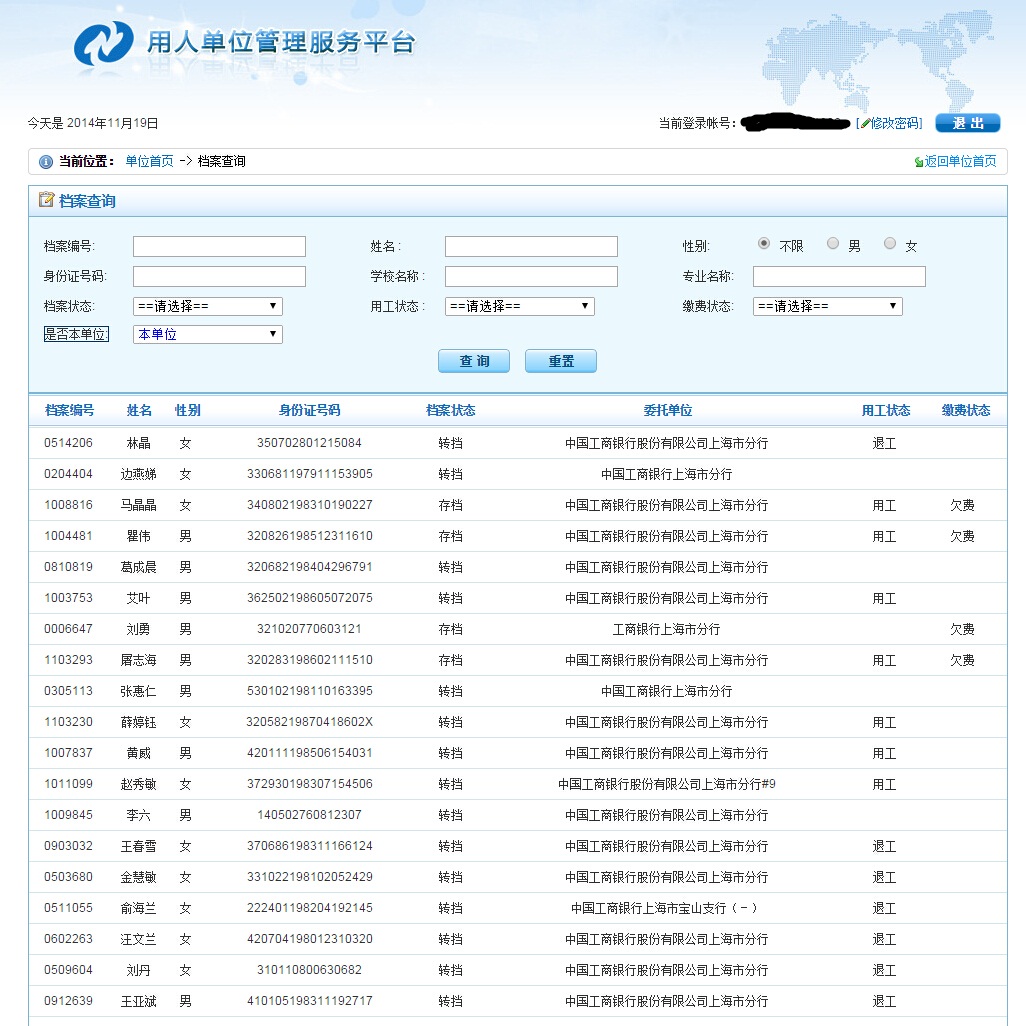Focus the 专业名称 input field

(x=840, y=277)
